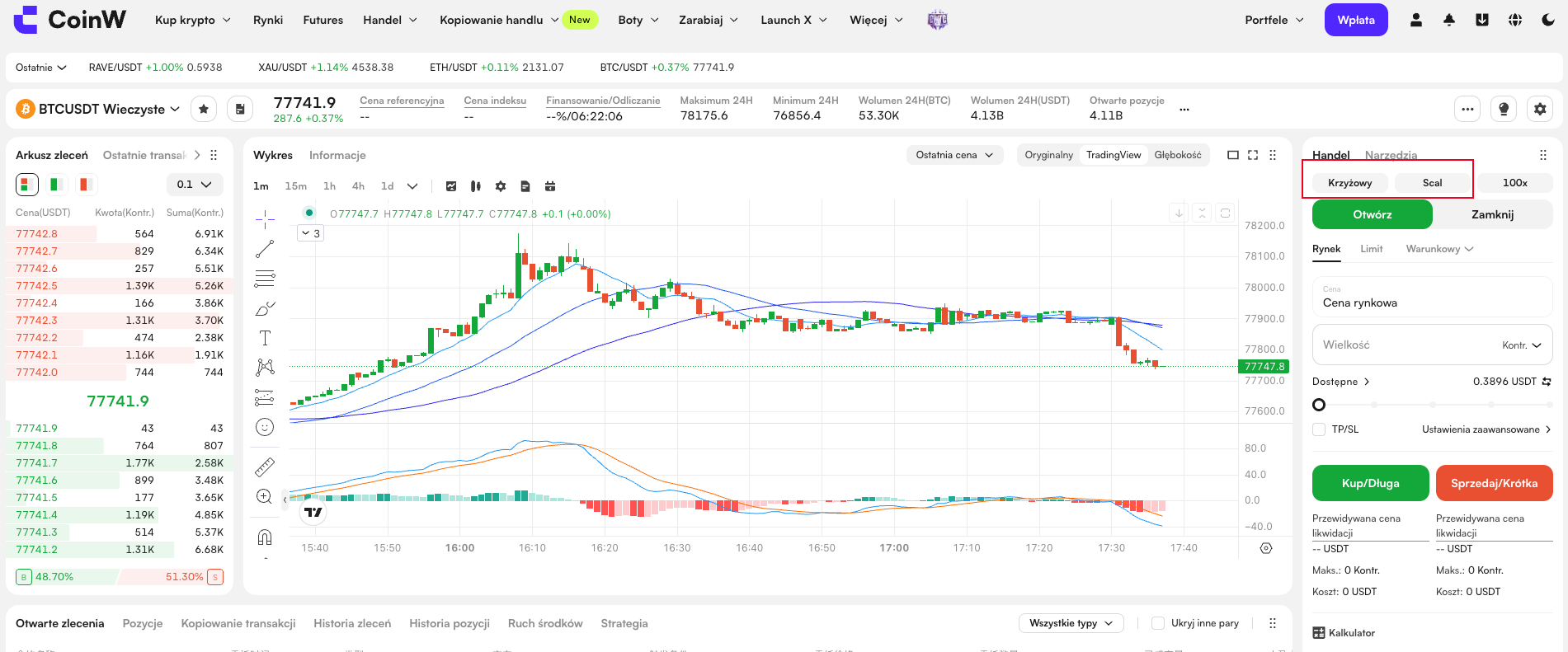The image size is (1568, 652).
Task: Switch to the Pozycje tab
Action: coord(143,623)
